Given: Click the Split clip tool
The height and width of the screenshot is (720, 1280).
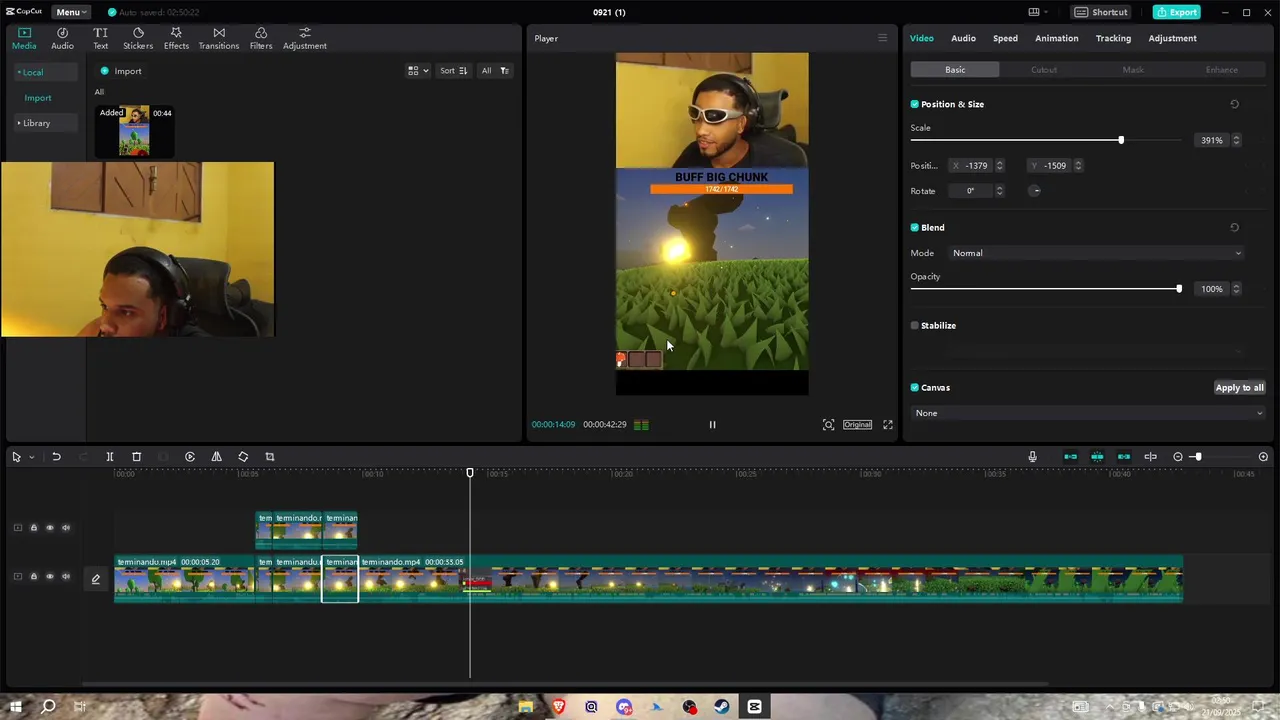Looking at the screenshot, I should (110, 457).
